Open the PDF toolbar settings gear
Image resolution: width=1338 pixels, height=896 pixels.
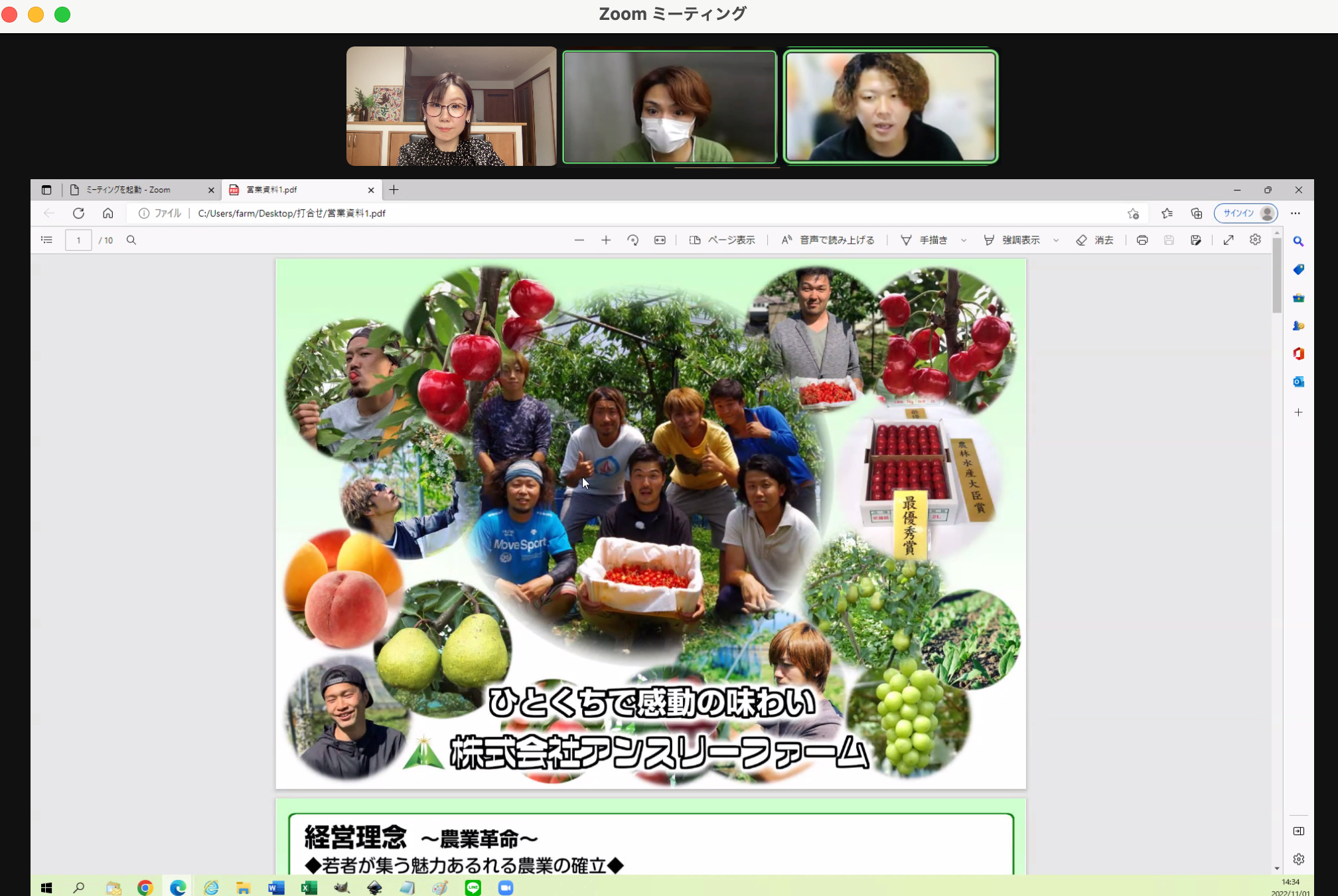coord(1255,240)
